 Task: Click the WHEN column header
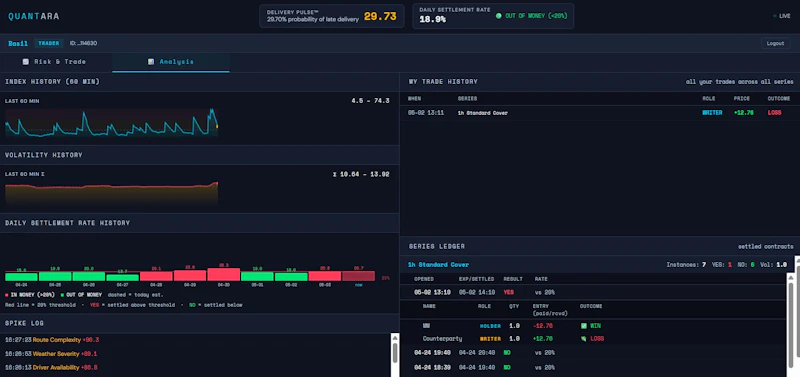click(x=414, y=98)
